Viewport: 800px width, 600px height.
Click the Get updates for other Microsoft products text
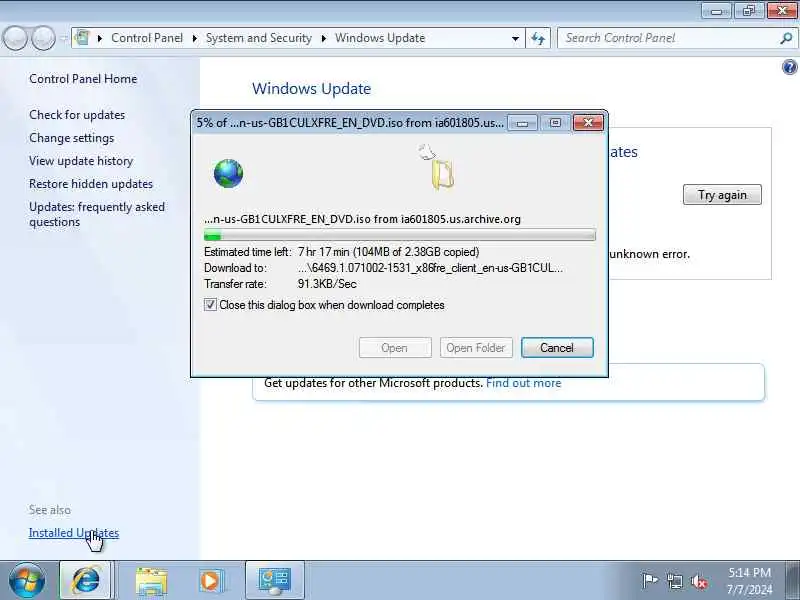[373, 383]
